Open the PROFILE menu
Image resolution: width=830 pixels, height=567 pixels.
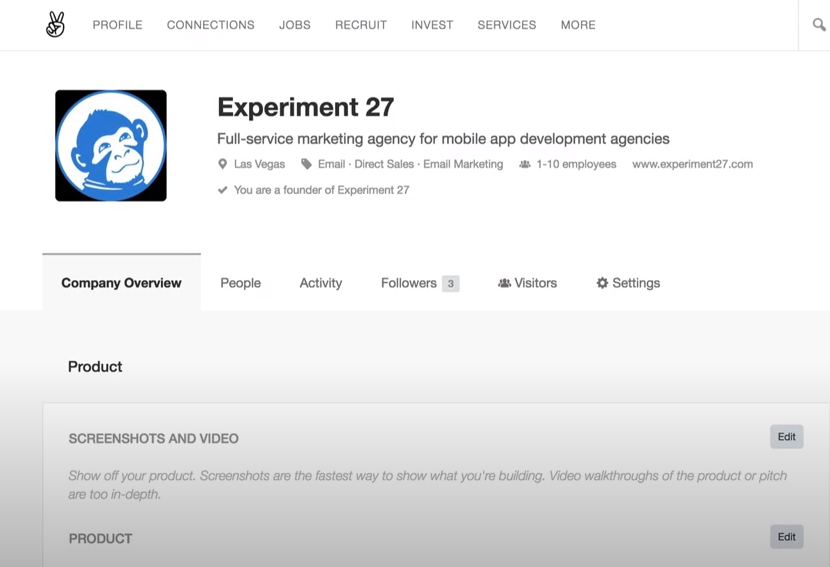pyautogui.click(x=118, y=25)
